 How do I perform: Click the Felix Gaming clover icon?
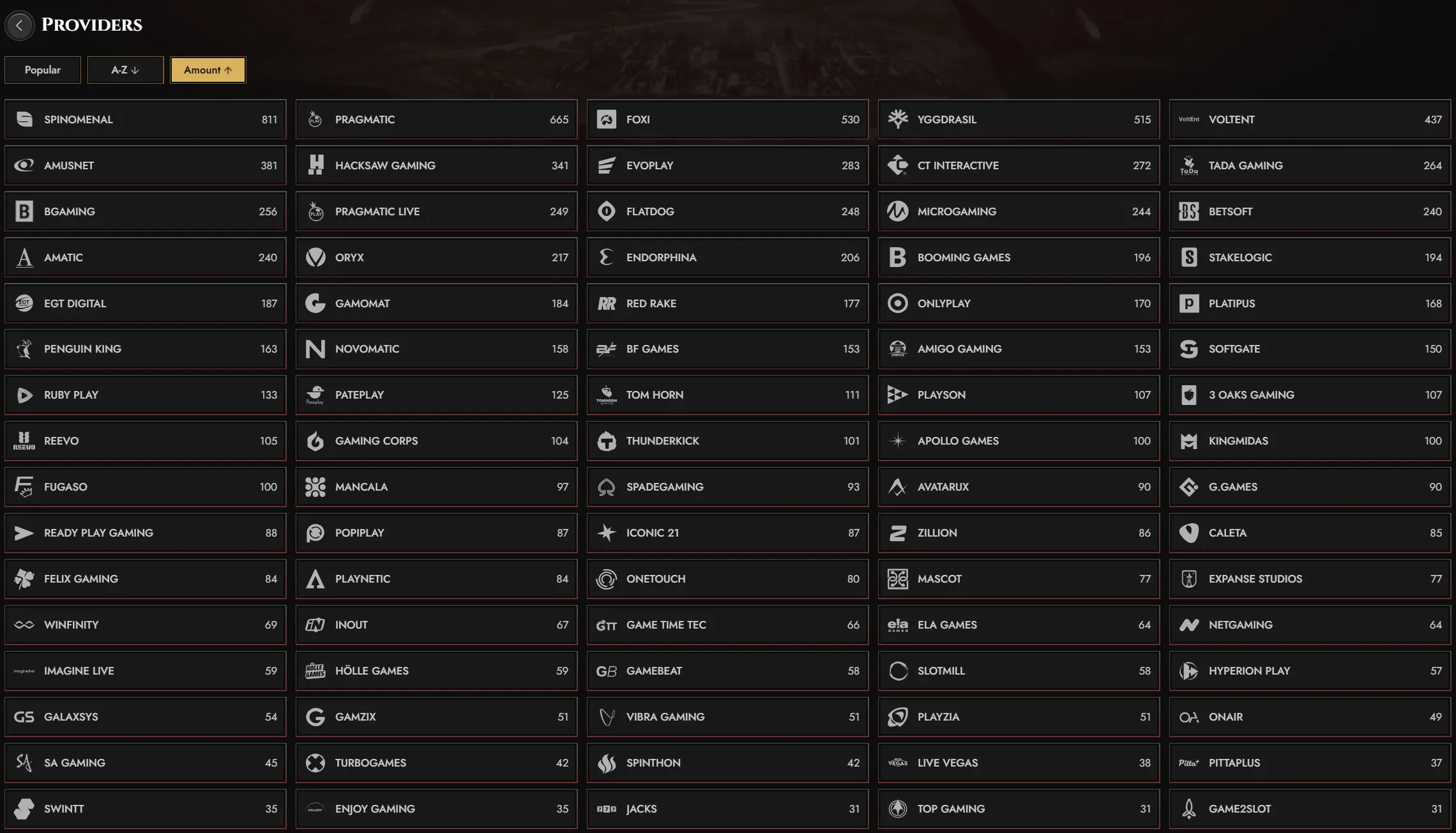click(x=24, y=579)
